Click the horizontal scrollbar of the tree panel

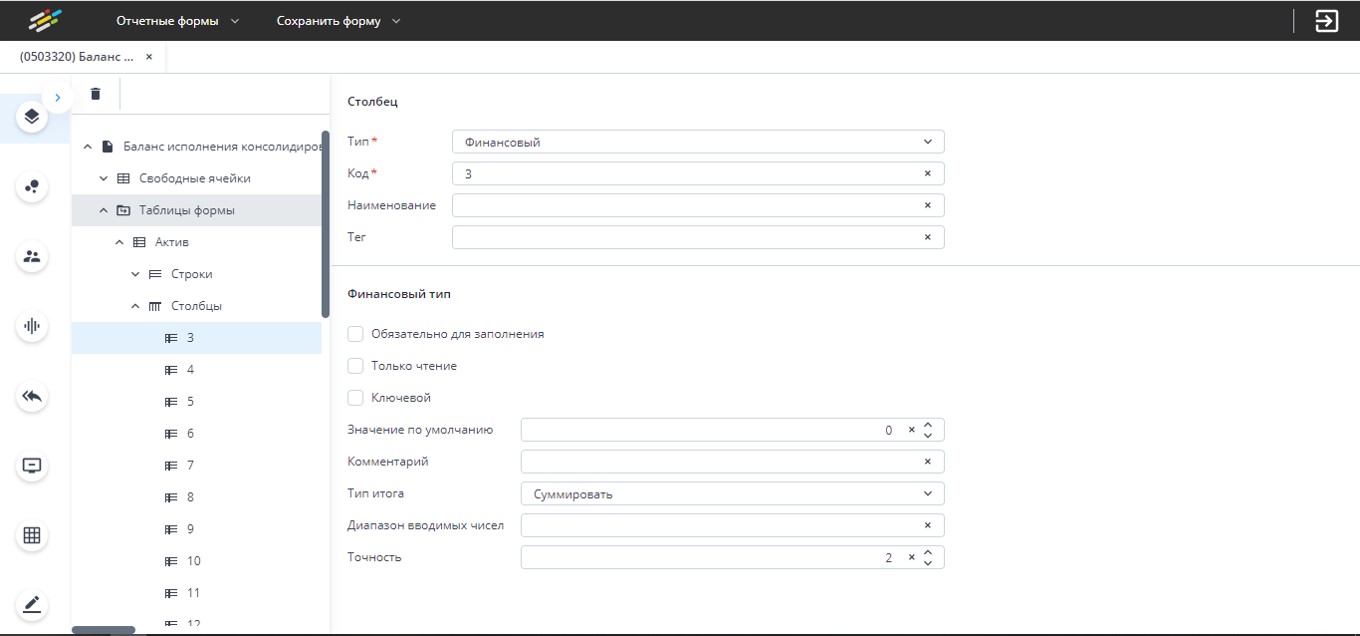coord(104,630)
